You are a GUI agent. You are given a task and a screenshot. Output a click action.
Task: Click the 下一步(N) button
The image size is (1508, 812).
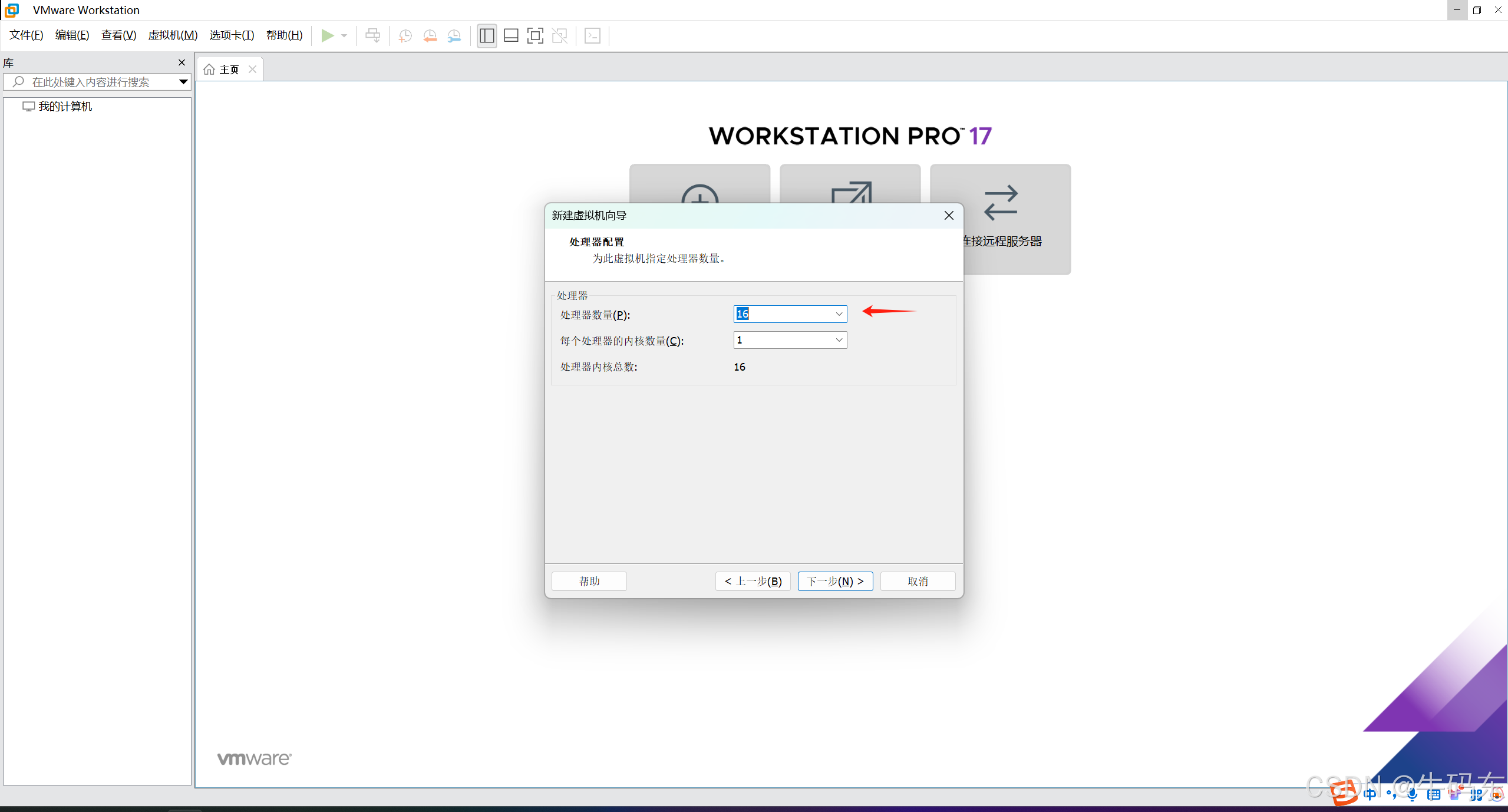[835, 581]
